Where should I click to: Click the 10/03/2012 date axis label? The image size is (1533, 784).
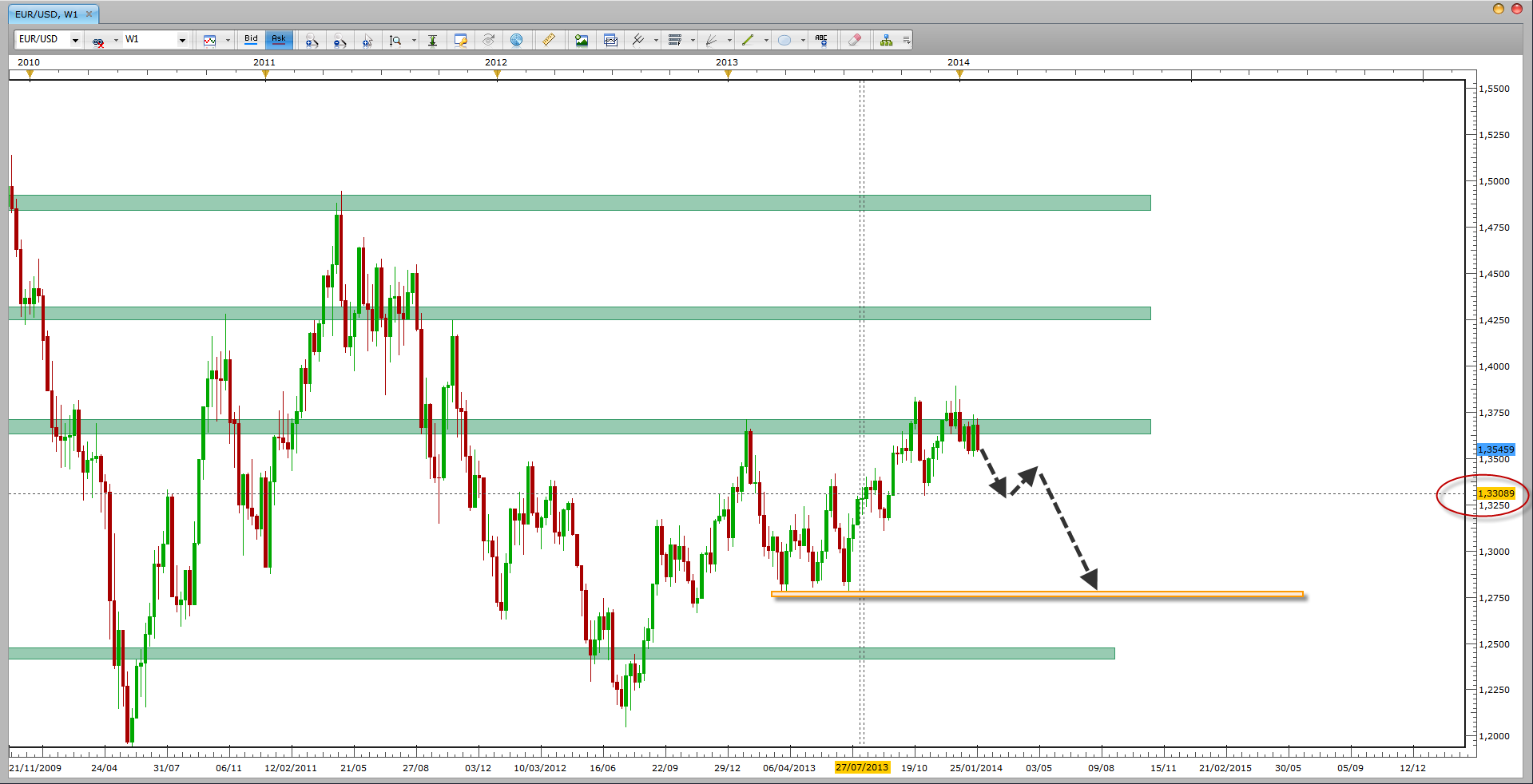pyautogui.click(x=540, y=768)
